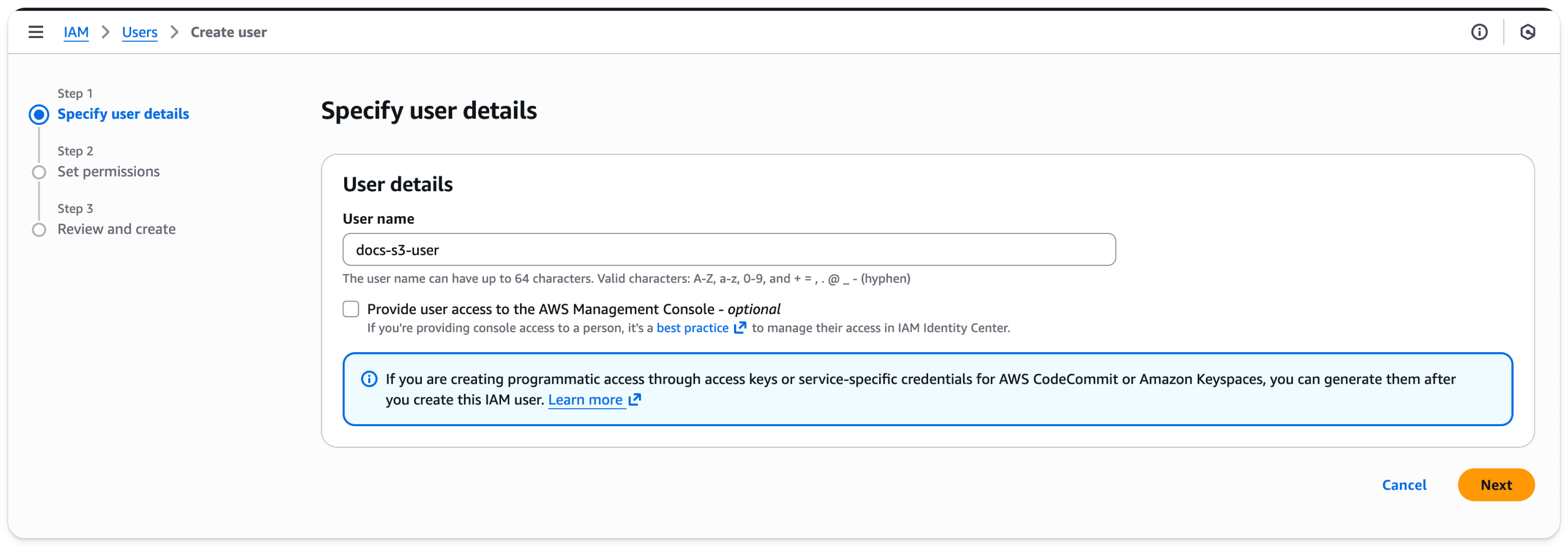Open the Users breadcrumb

[139, 32]
